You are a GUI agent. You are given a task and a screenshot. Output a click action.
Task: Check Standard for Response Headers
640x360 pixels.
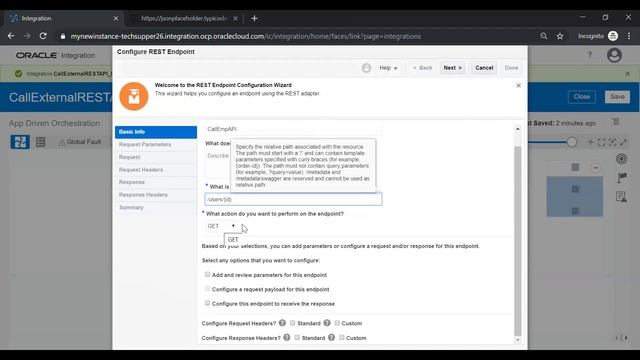297,338
